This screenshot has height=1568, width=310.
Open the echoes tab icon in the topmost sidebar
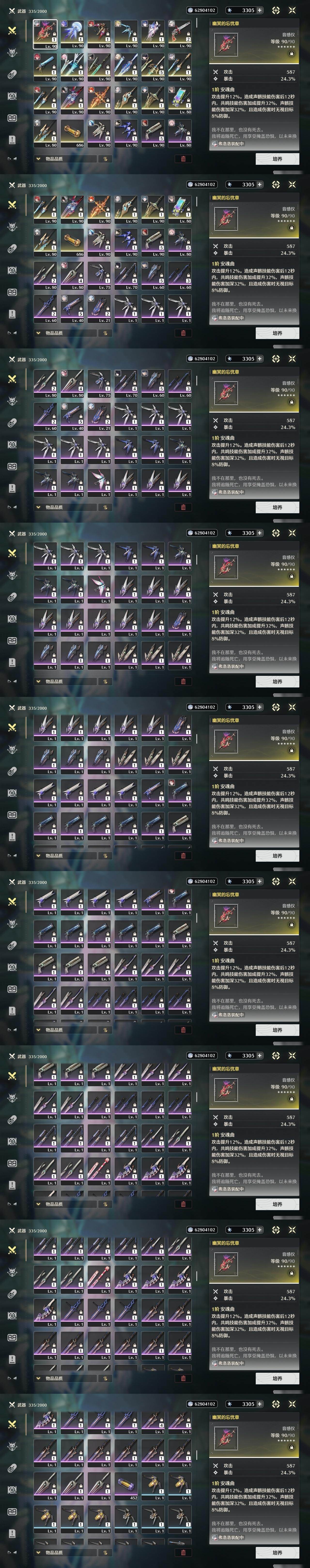coord(12,52)
